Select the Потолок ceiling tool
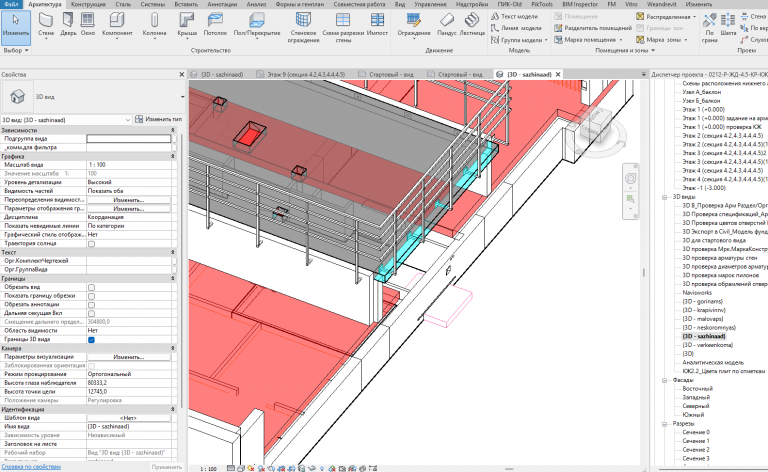The width and height of the screenshot is (768, 472). (x=215, y=25)
